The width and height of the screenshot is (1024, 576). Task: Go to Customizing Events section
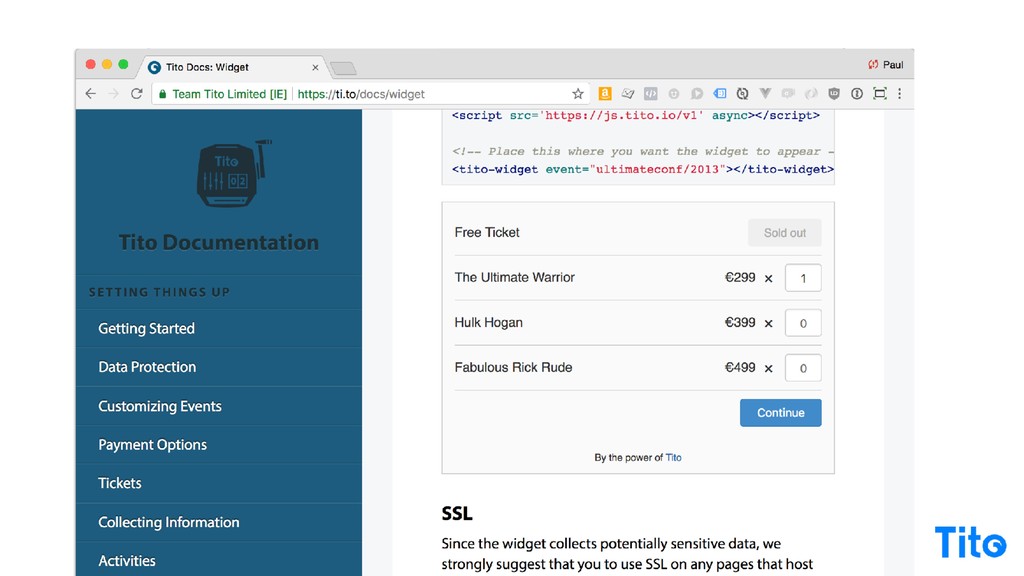tap(160, 406)
